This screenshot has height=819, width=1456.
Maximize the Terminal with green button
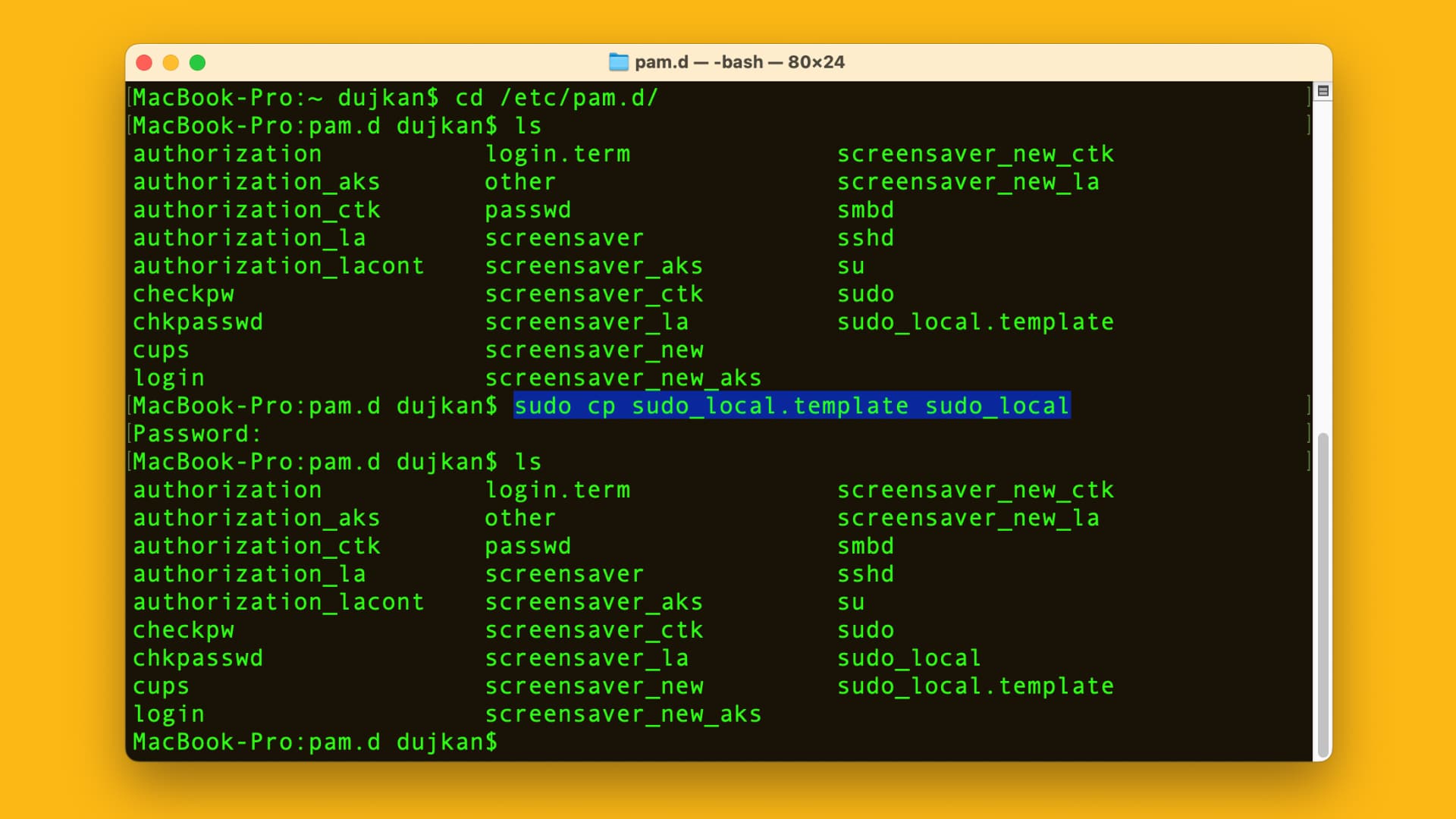coord(197,62)
